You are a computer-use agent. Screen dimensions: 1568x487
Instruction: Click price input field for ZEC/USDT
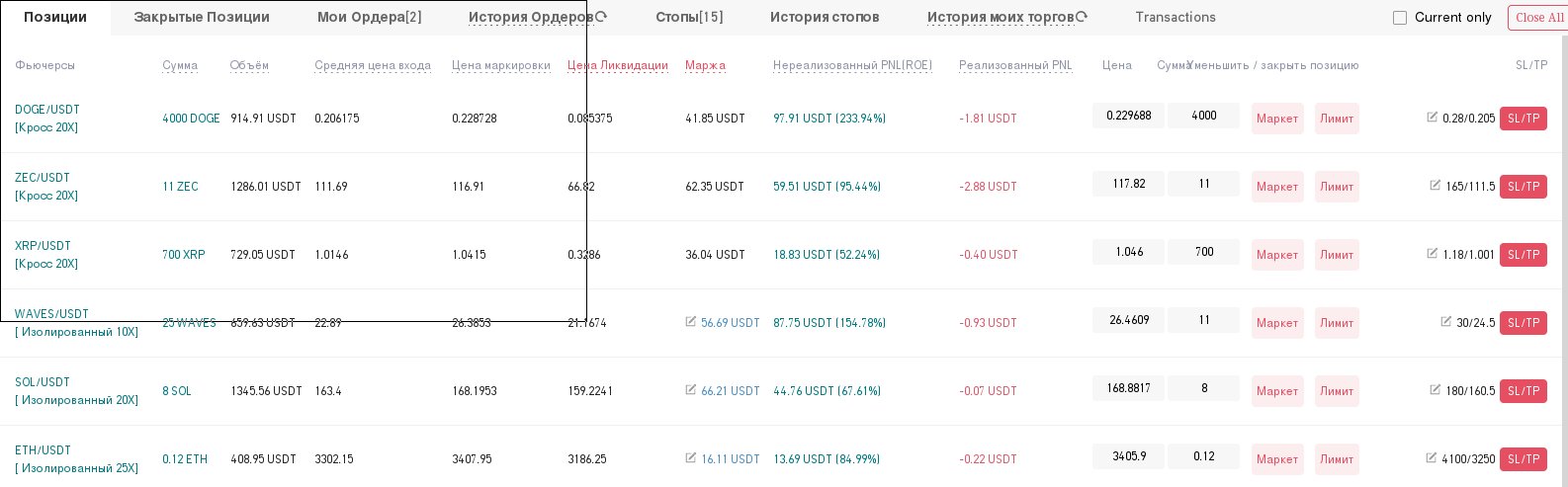point(1128,184)
